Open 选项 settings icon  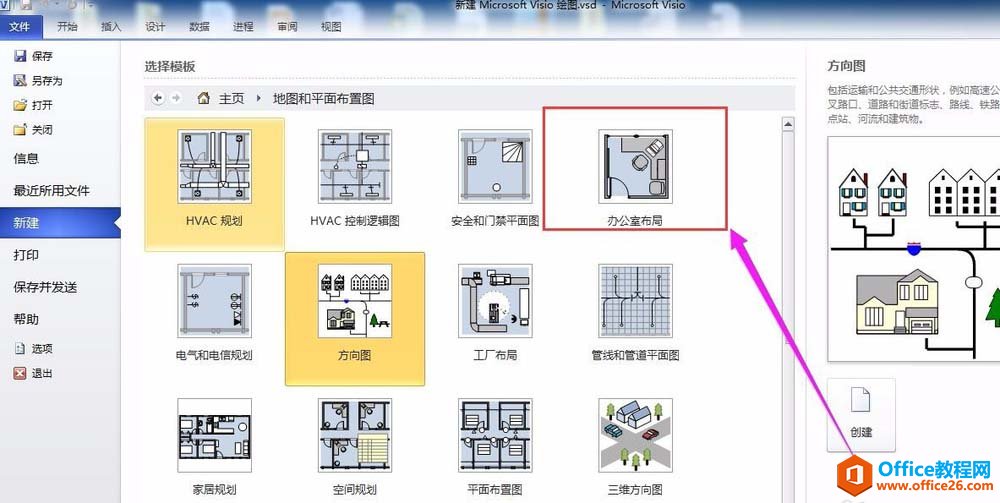[20, 349]
